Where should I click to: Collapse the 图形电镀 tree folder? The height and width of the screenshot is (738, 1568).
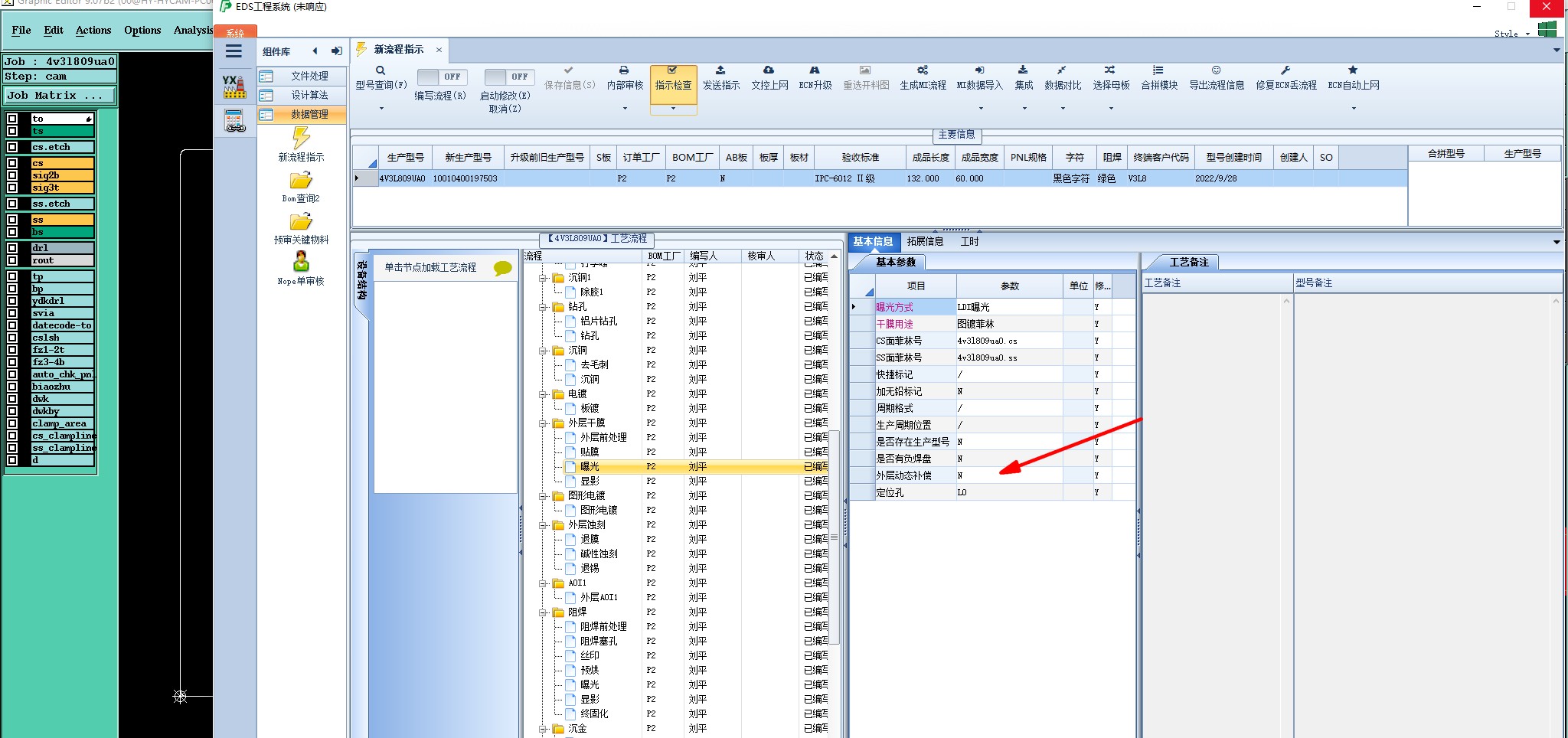[x=543, y=496]
